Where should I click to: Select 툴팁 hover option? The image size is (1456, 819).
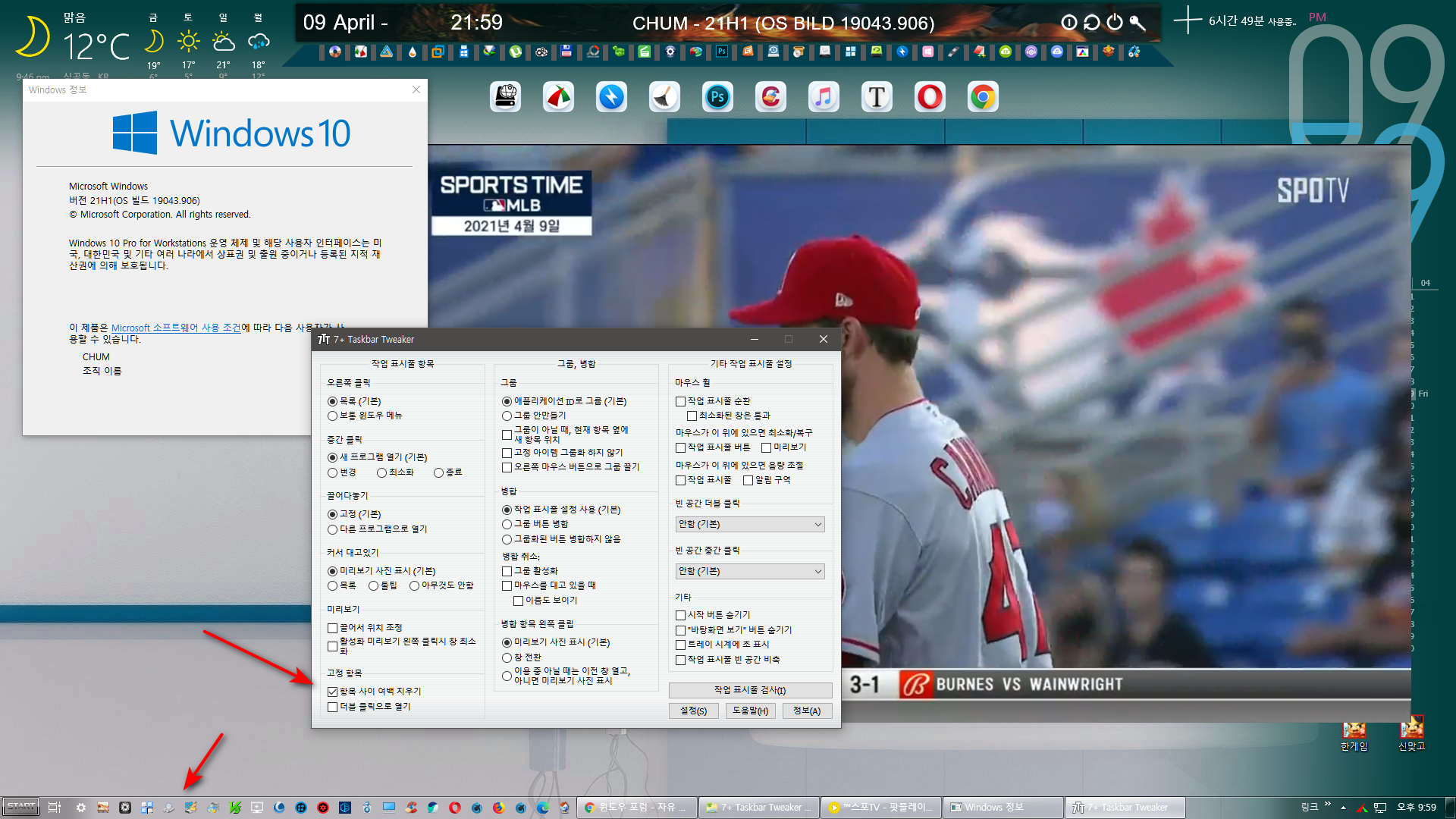(x=373, y=585)
